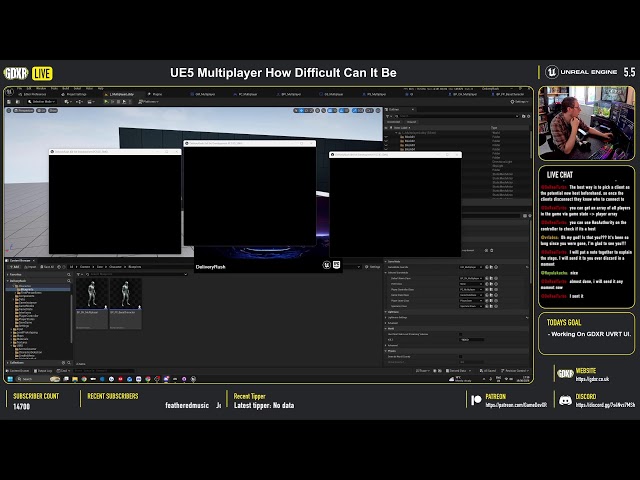Click the console command input field
The width and height of the screenshot is (640, 480).
(104, 371)
